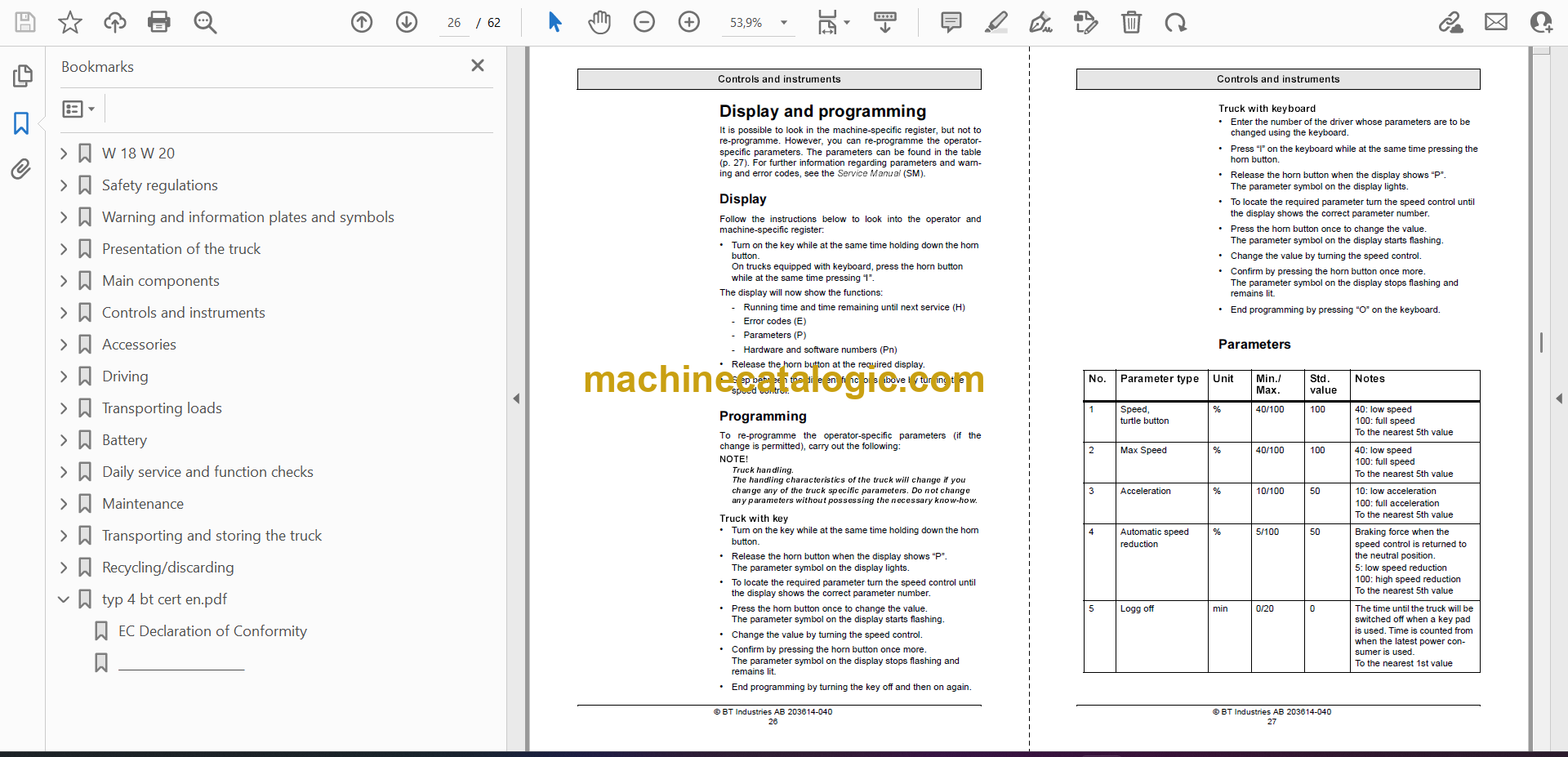Screen dimensions: 1568x757
Task: Open the stamp tool
Action: point(1086,22)
